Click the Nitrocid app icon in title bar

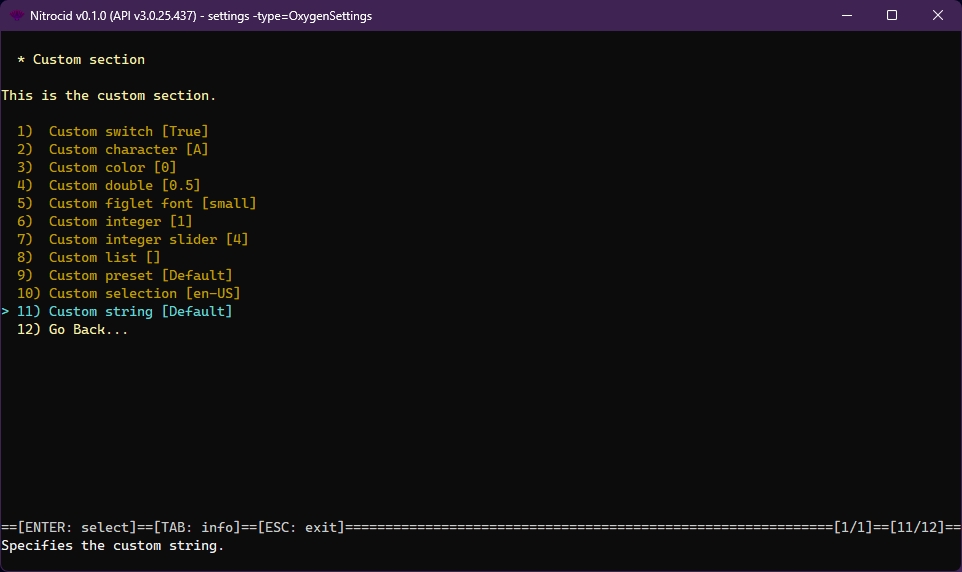[17, 15]
